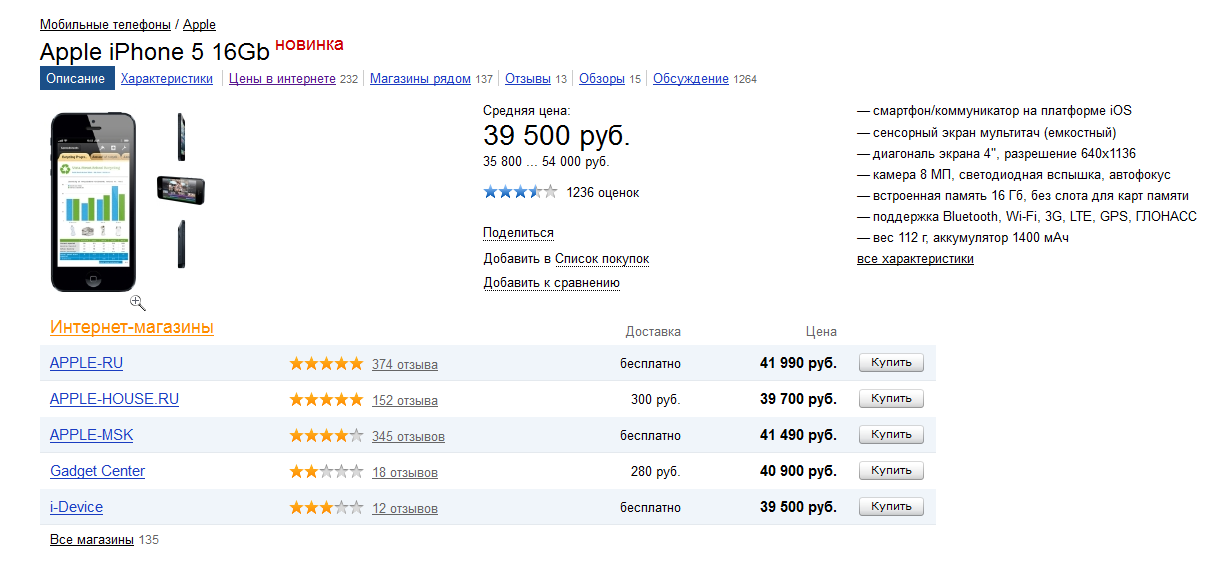Screen dimensions: 1220x572
Task: Open the Поделиться share link
Action: (518, 233)
